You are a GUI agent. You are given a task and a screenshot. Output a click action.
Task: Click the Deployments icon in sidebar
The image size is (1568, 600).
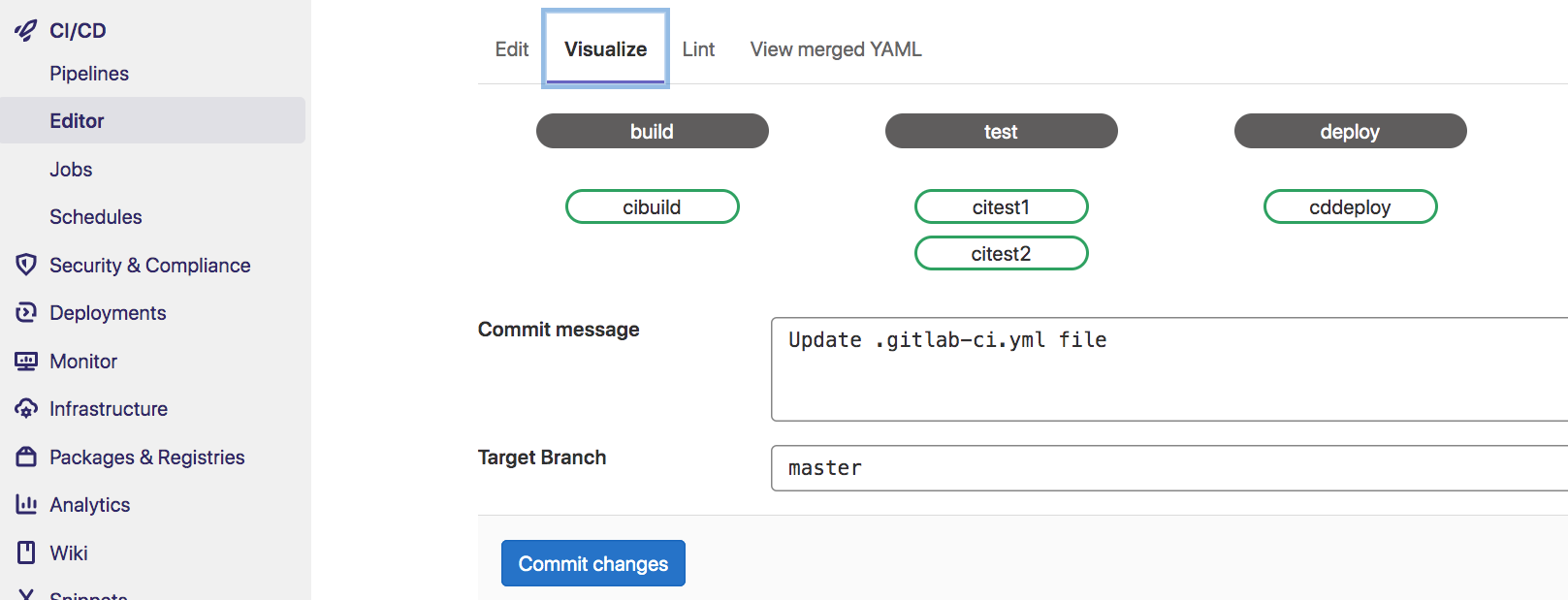(26, 312)
